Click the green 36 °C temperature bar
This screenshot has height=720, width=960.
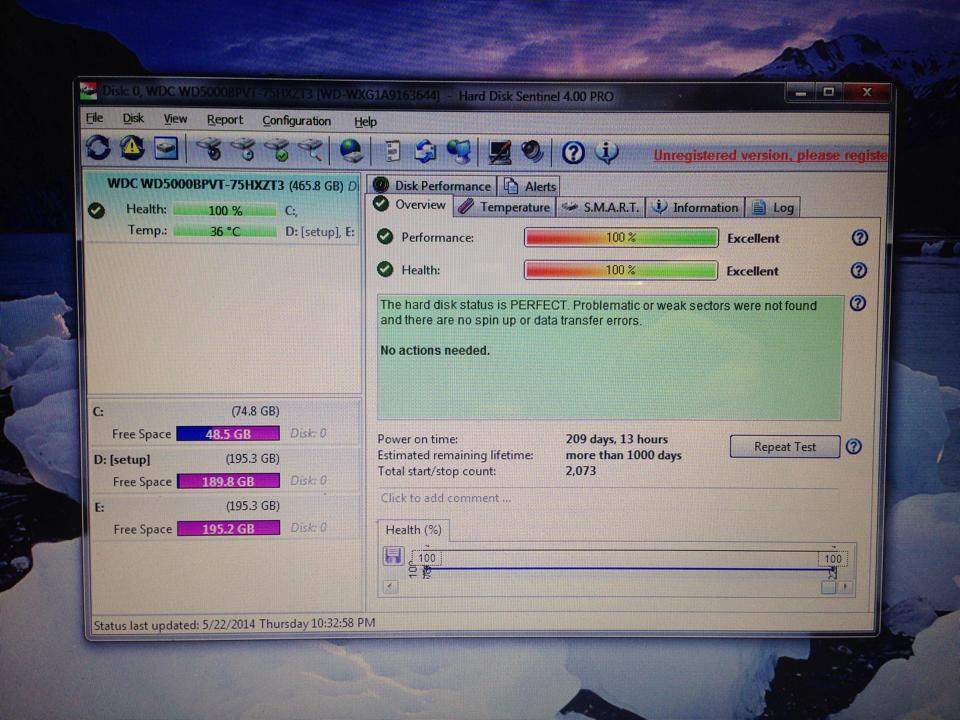pyautogui.click(x=225, y=231)
